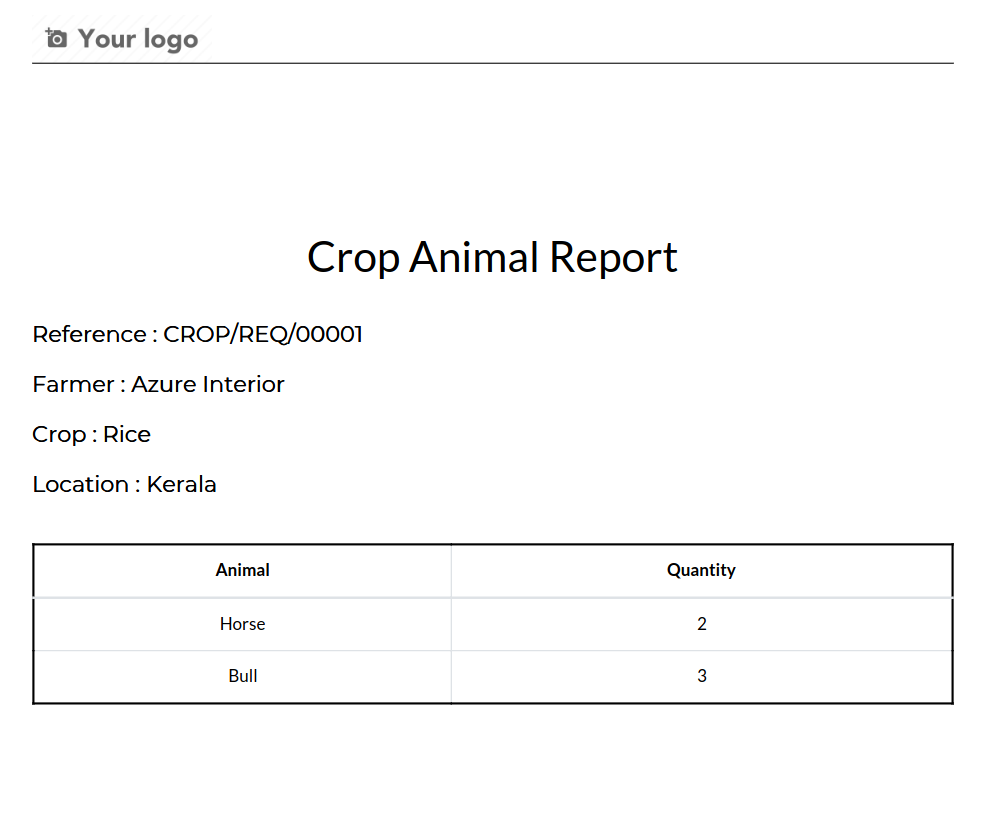Select the reference number CROP/REQ/00001

263,334
